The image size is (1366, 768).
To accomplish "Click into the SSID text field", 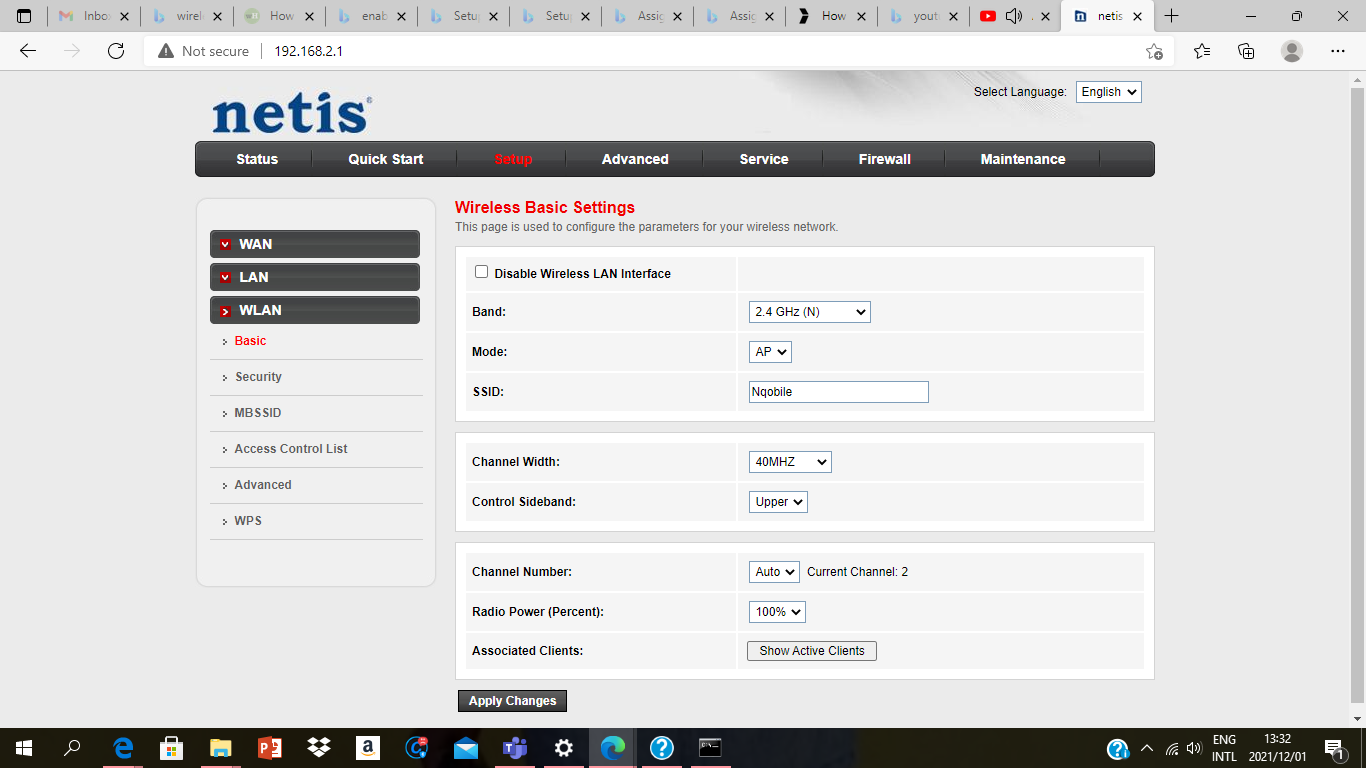I will point(838,392).
